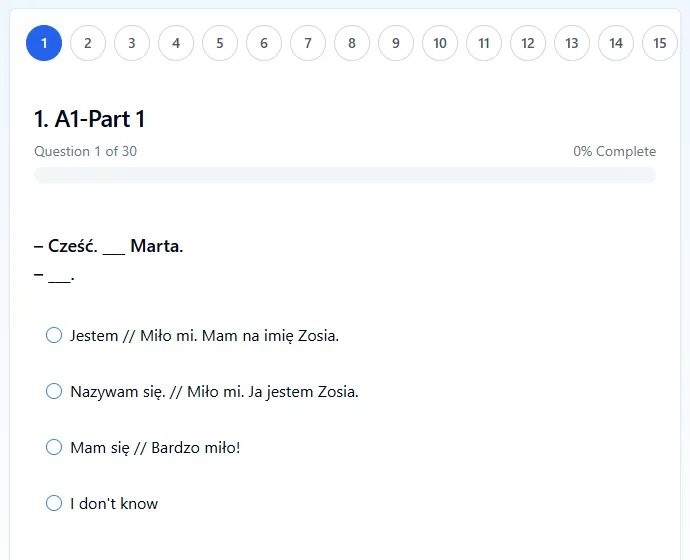Go to question 8 circle
The height and width of the screenshot is (560, 690).
(x=352, y=43)
